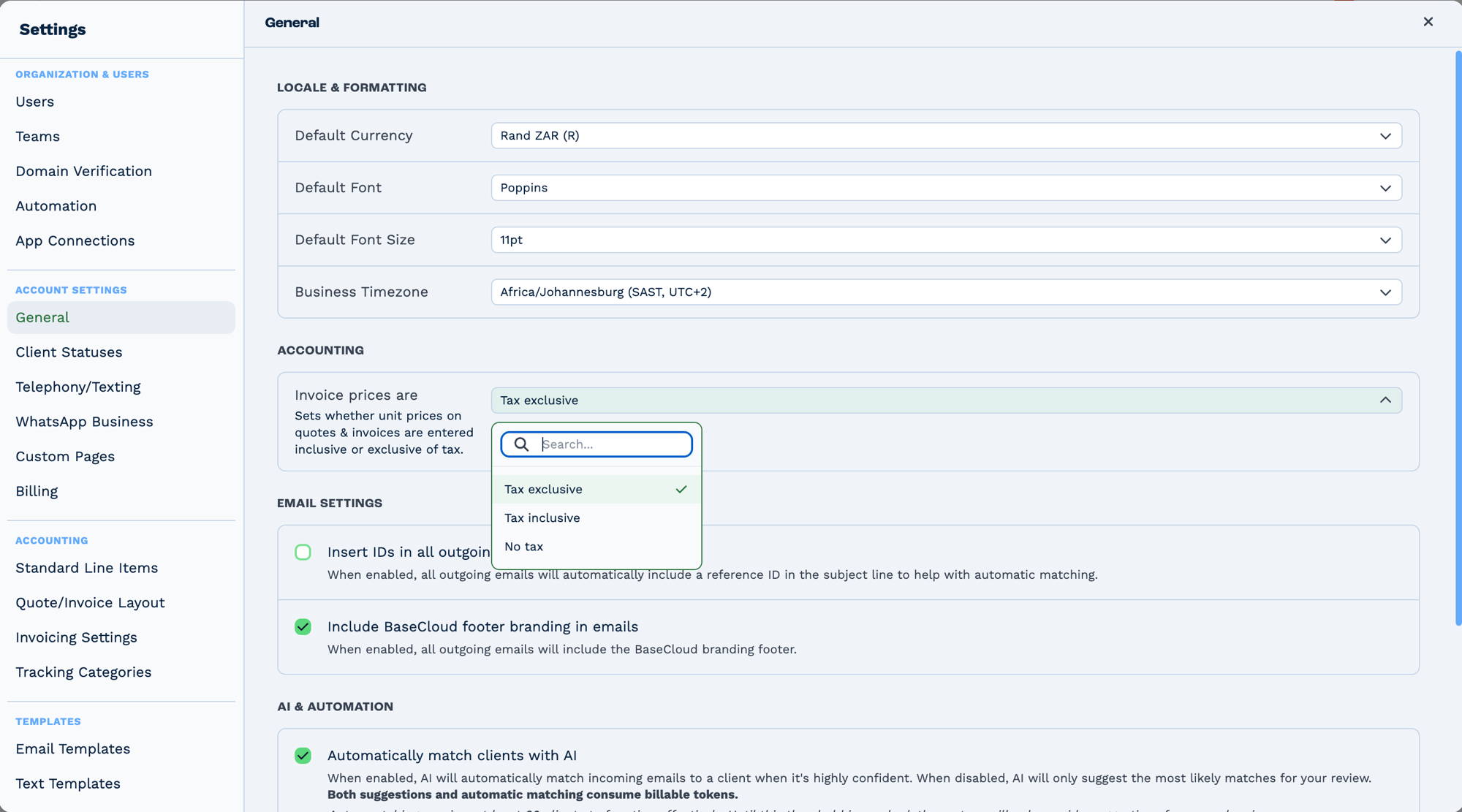Collapse the Invoice prices dropdown chevron

click(x=1385, y=400)
